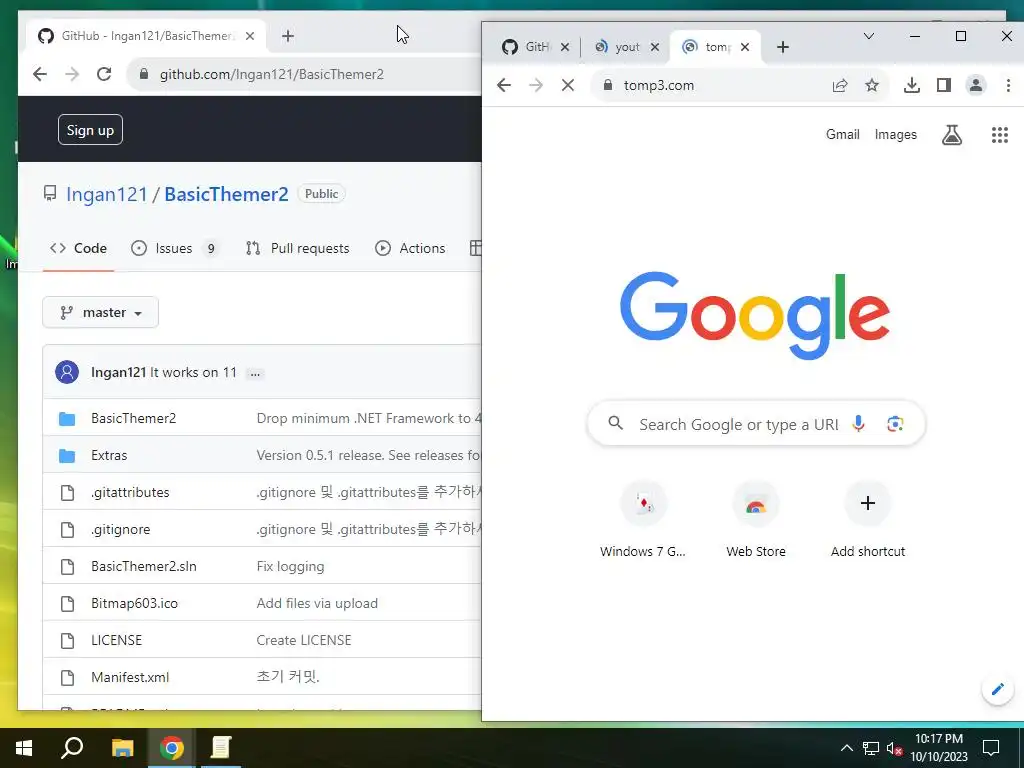Open Chrome profile avatar icon
This screenshot has width=1024, height=768.
976,85
